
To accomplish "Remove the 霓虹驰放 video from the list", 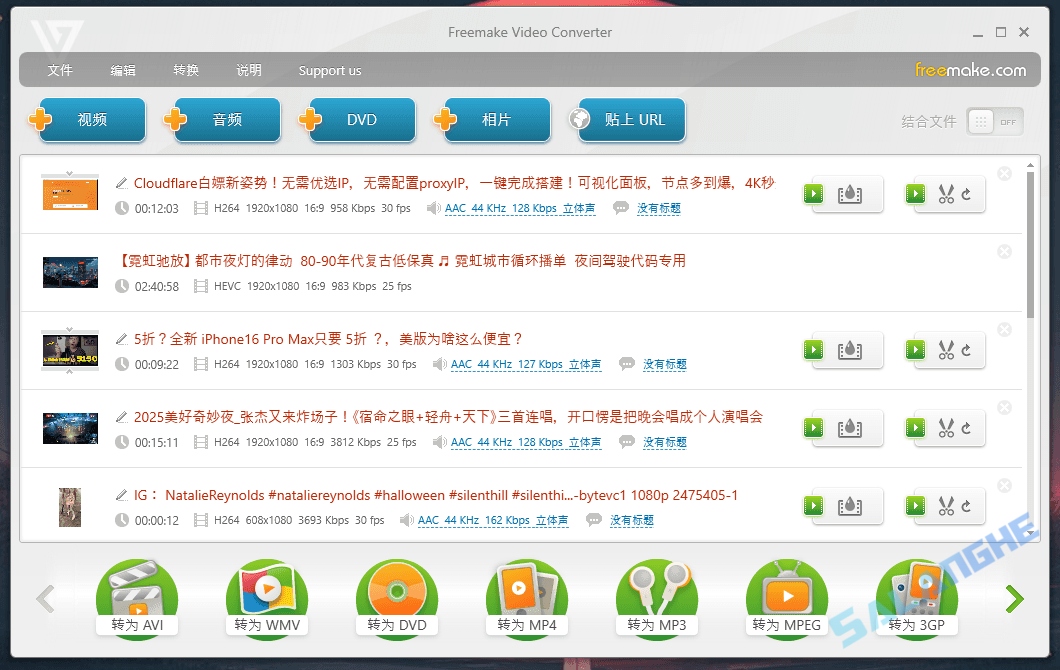I will 1004,252.
